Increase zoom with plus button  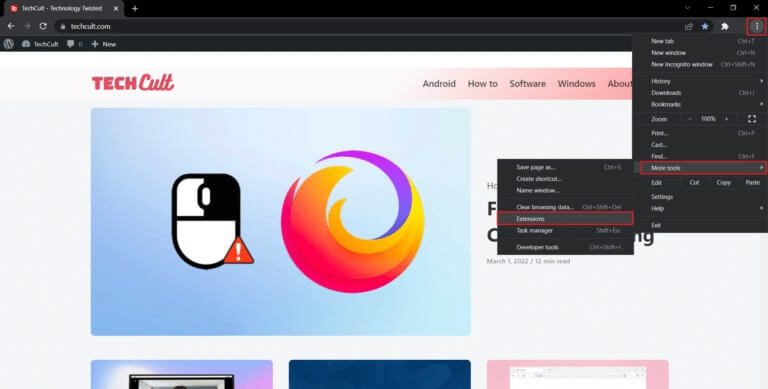tap(726, 119)
